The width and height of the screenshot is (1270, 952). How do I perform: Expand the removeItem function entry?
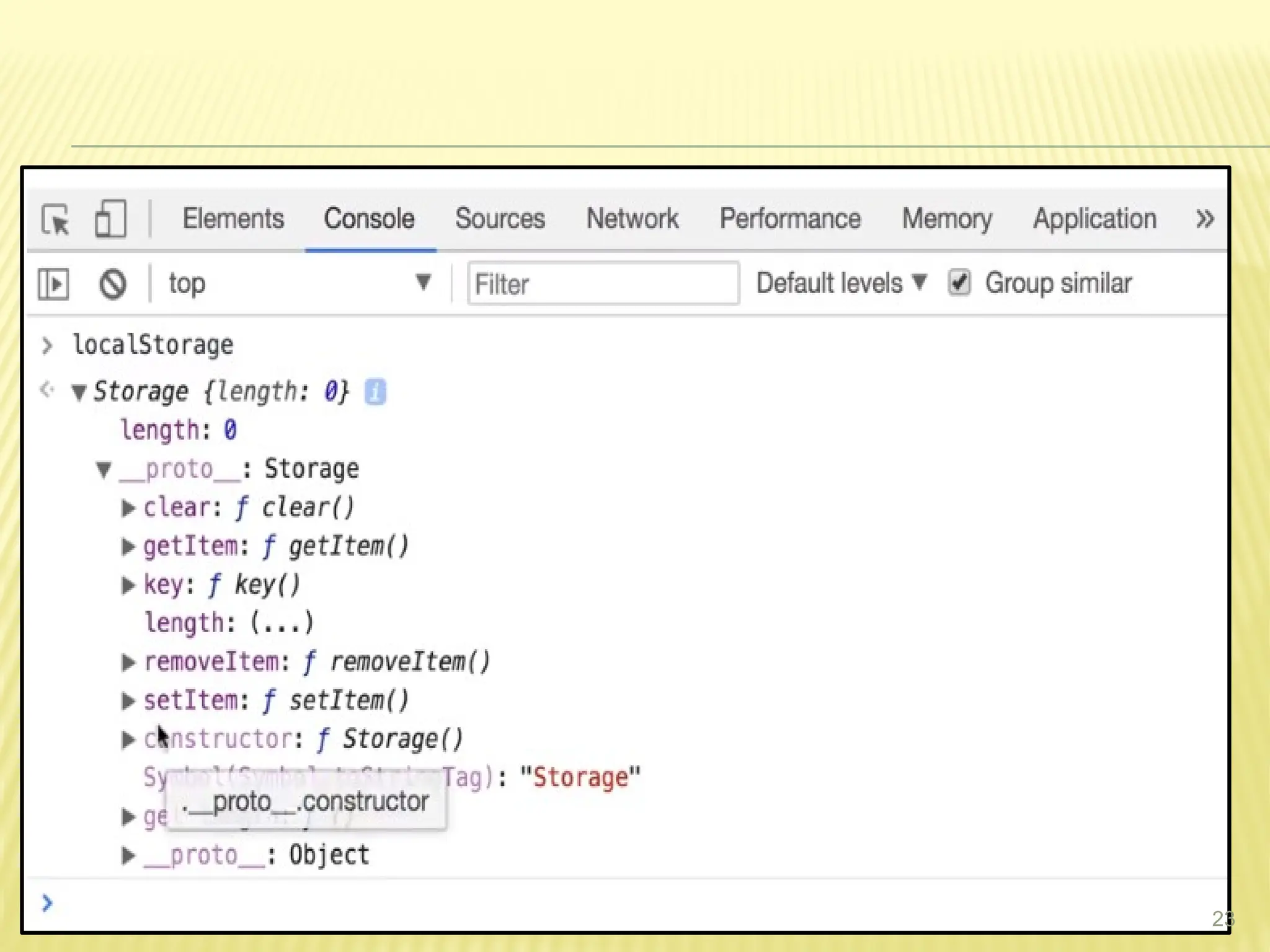128,662
